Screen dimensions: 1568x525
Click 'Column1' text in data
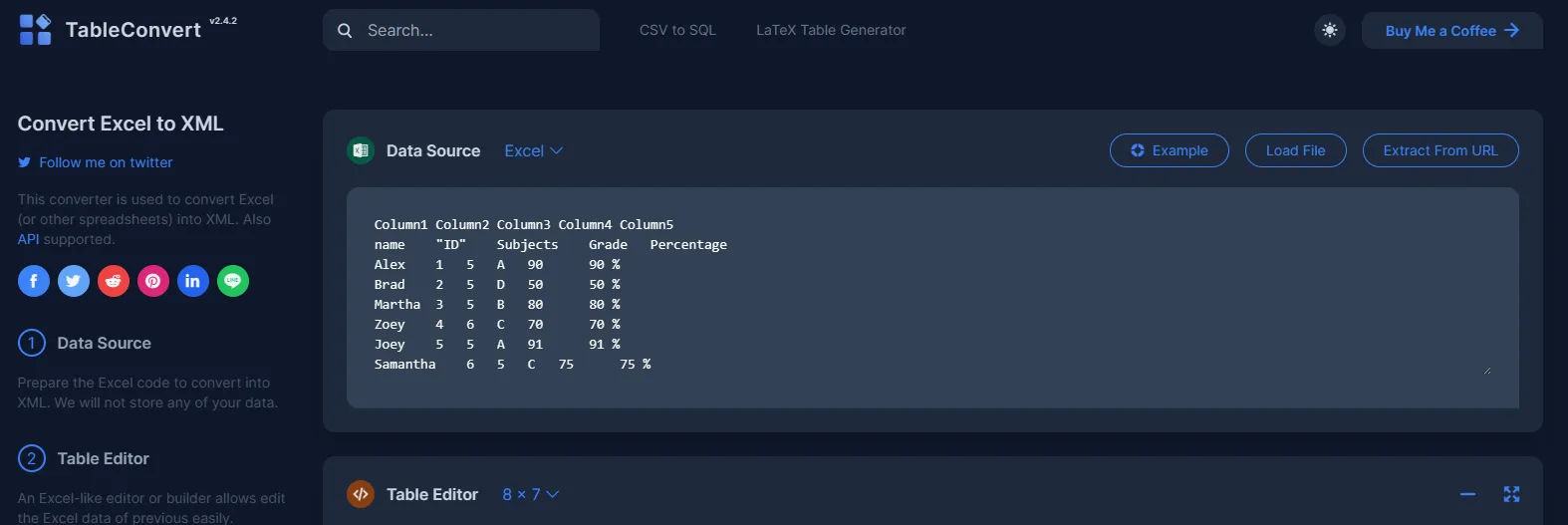pyautogui.click(x=400, y=225)
